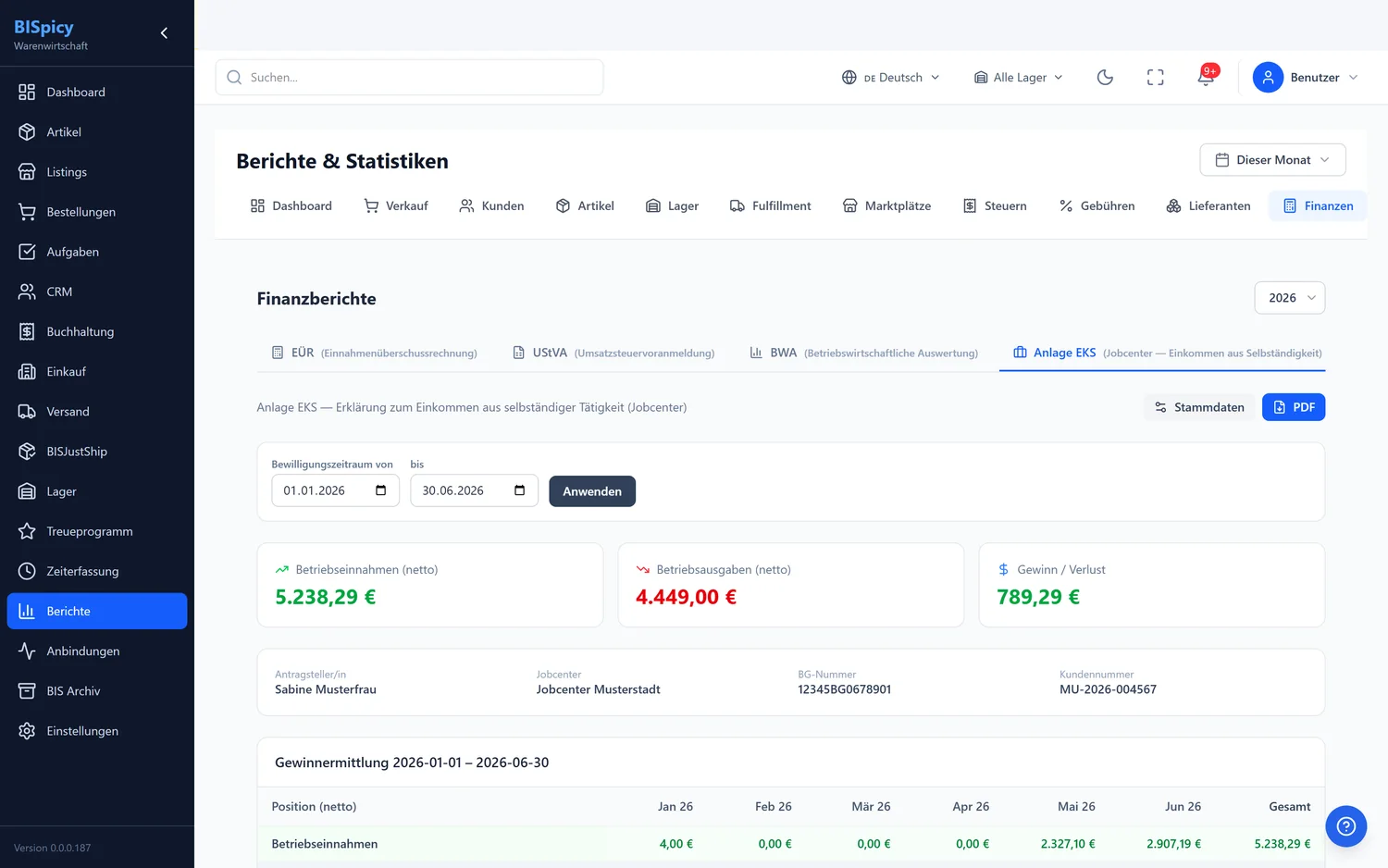Switch to the Steuern report tab
The image size is (1388, 868).
click(x=995, y=206)
